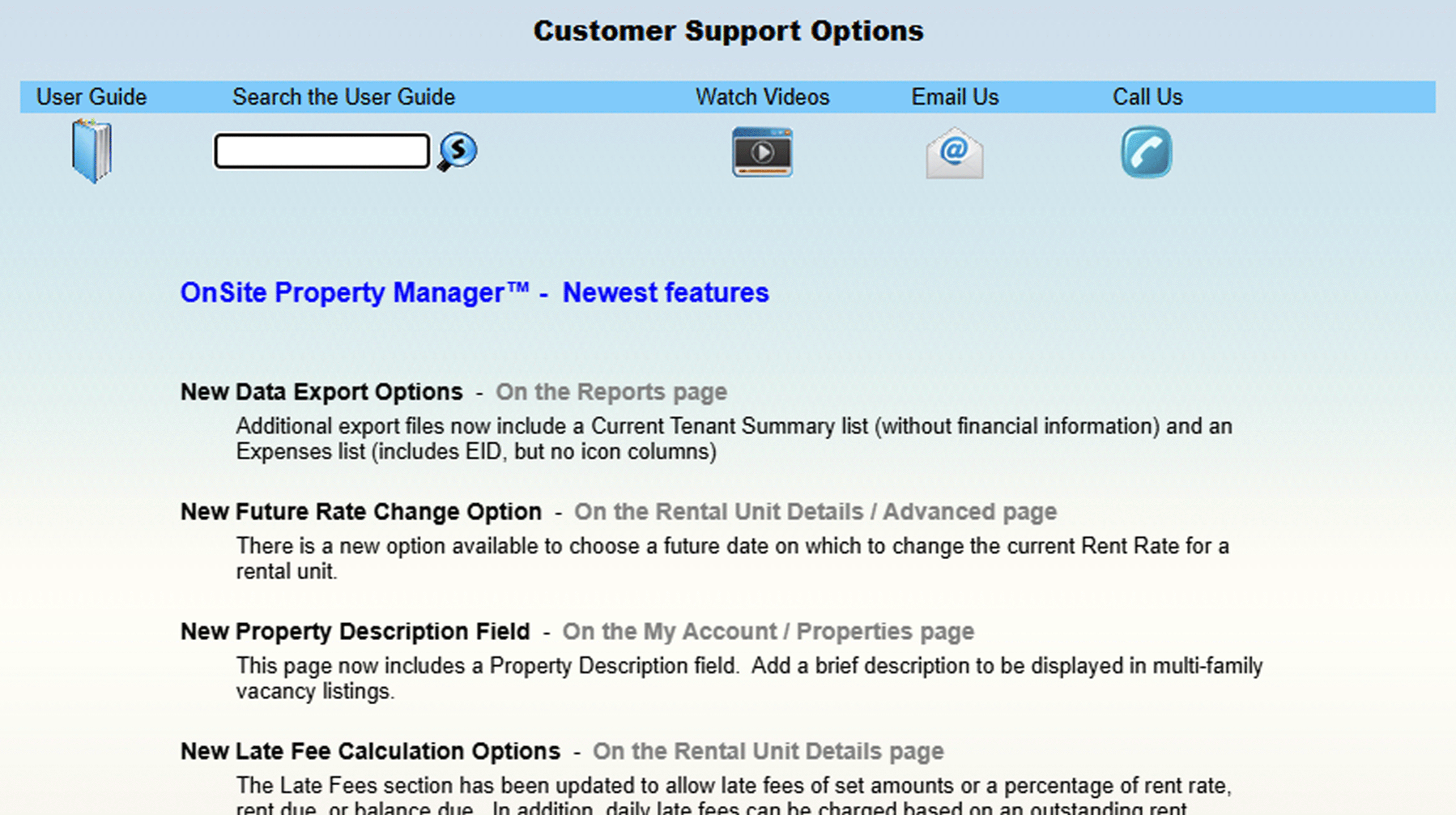The image size is (1456, 815).
Task: Open the User Guide book icon
Action: coord(91,151)
